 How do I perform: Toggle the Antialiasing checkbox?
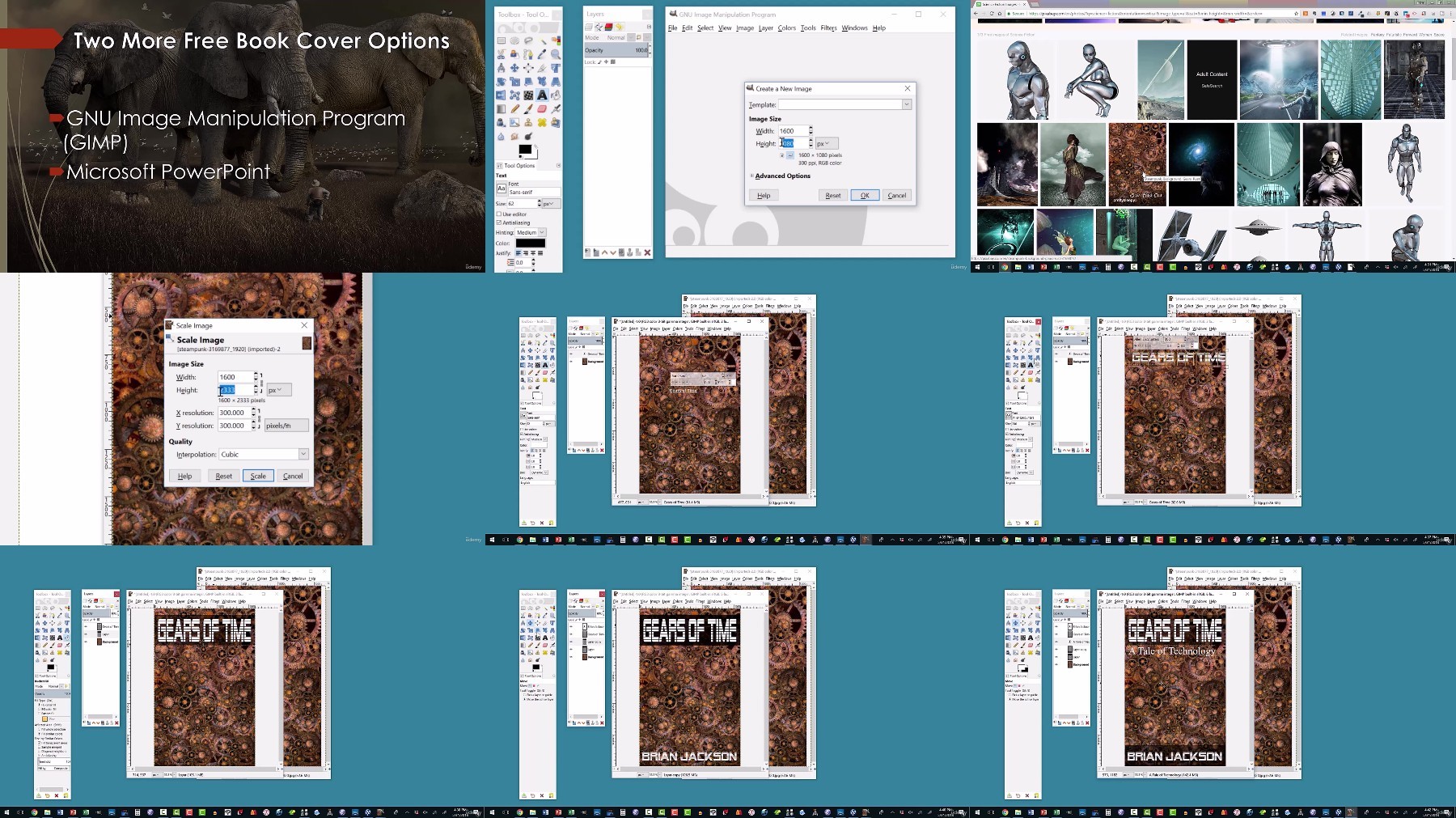tap(499, 222)
